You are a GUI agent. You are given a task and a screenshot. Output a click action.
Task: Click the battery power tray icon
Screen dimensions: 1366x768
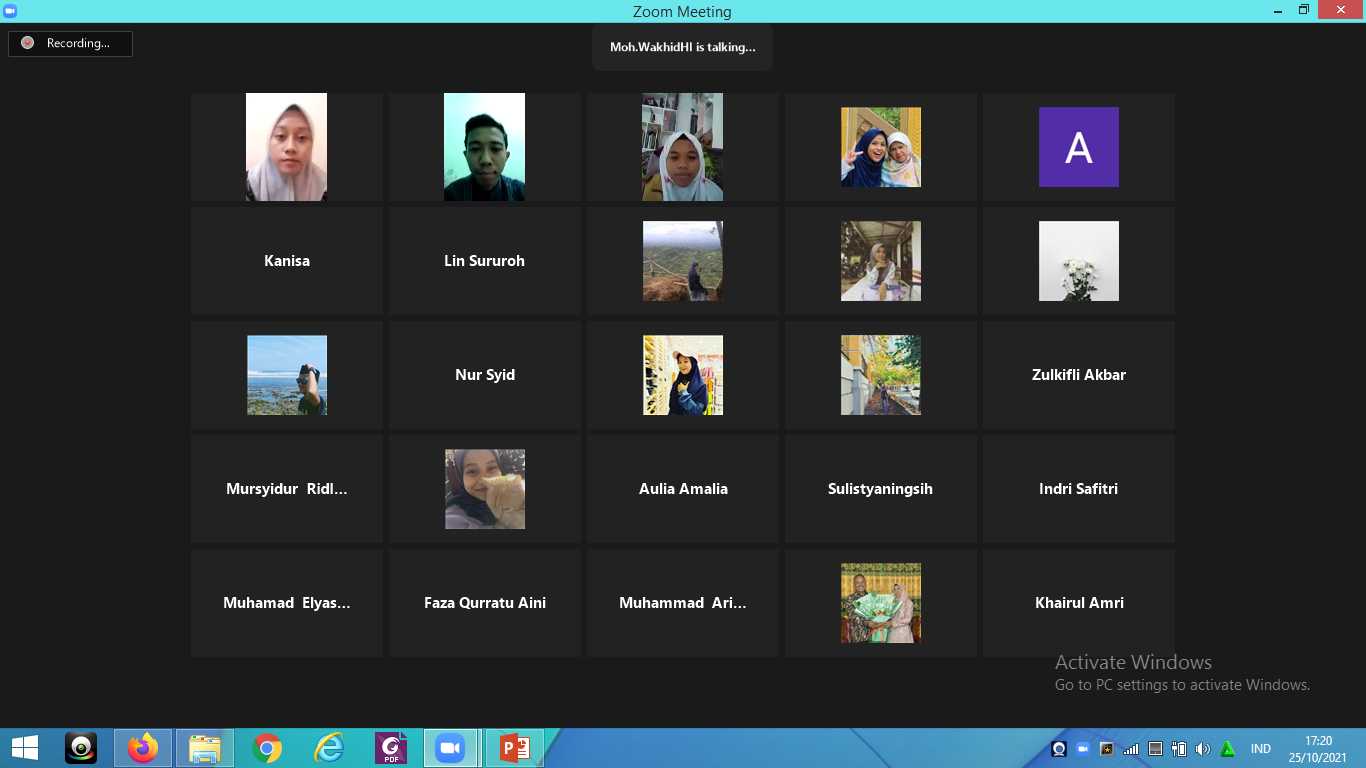(1179, 749)
